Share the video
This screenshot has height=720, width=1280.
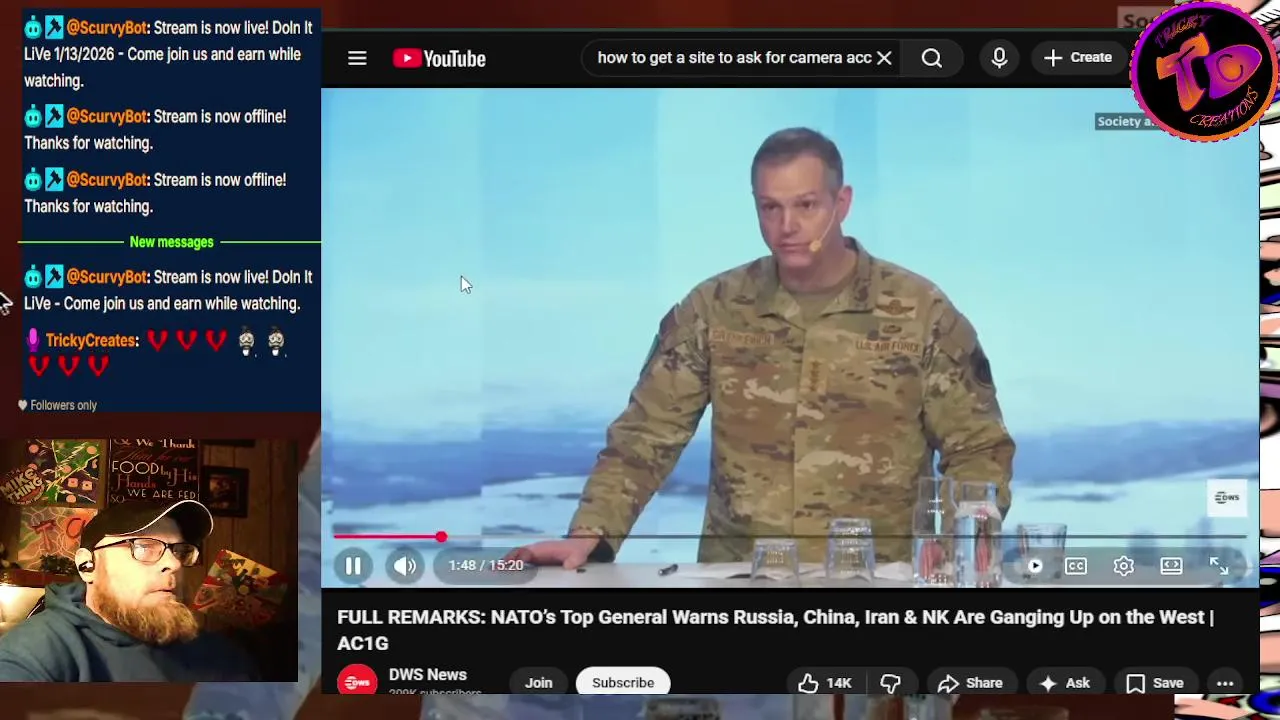point(970,683)
